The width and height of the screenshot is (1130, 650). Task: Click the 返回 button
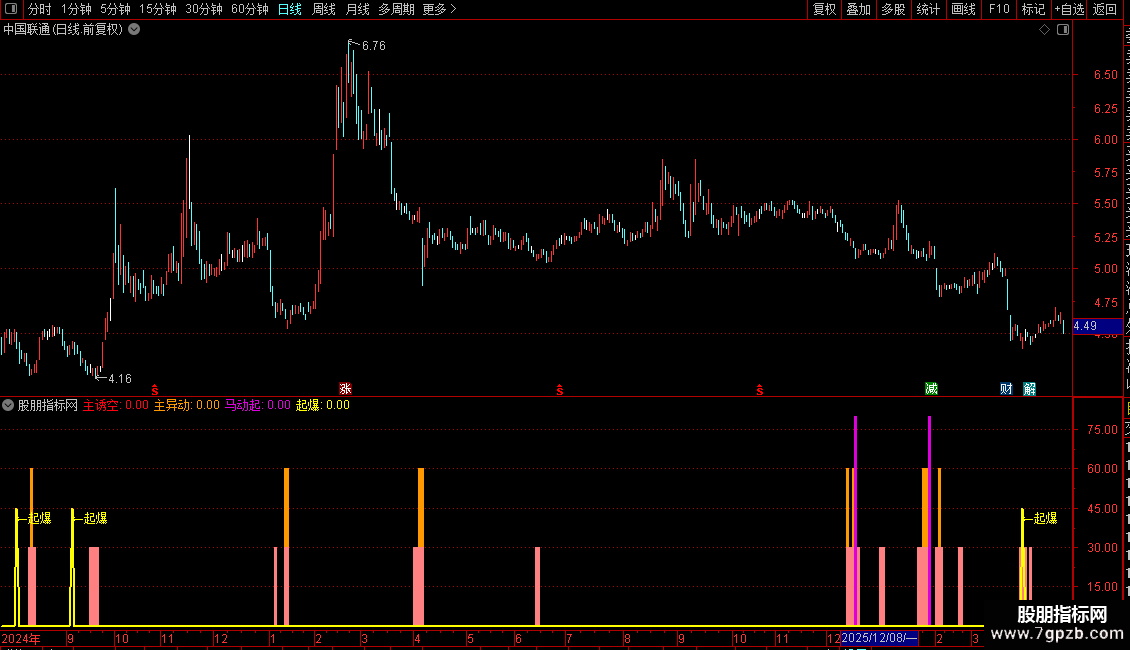(x=1104, y=9)
